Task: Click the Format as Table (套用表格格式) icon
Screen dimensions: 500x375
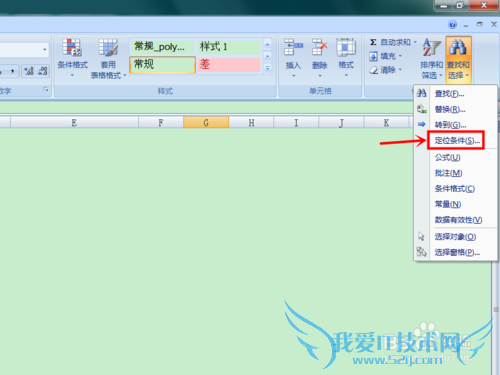Action: tap(108, 48)
